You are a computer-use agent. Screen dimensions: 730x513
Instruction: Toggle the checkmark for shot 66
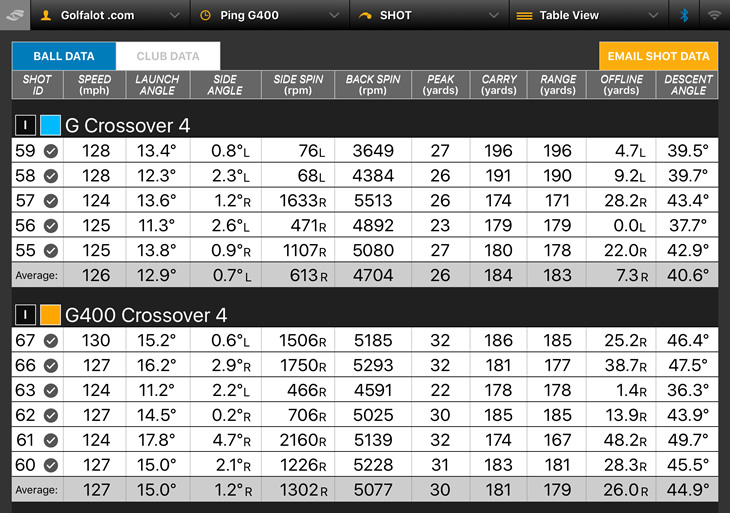click(51, 365)
